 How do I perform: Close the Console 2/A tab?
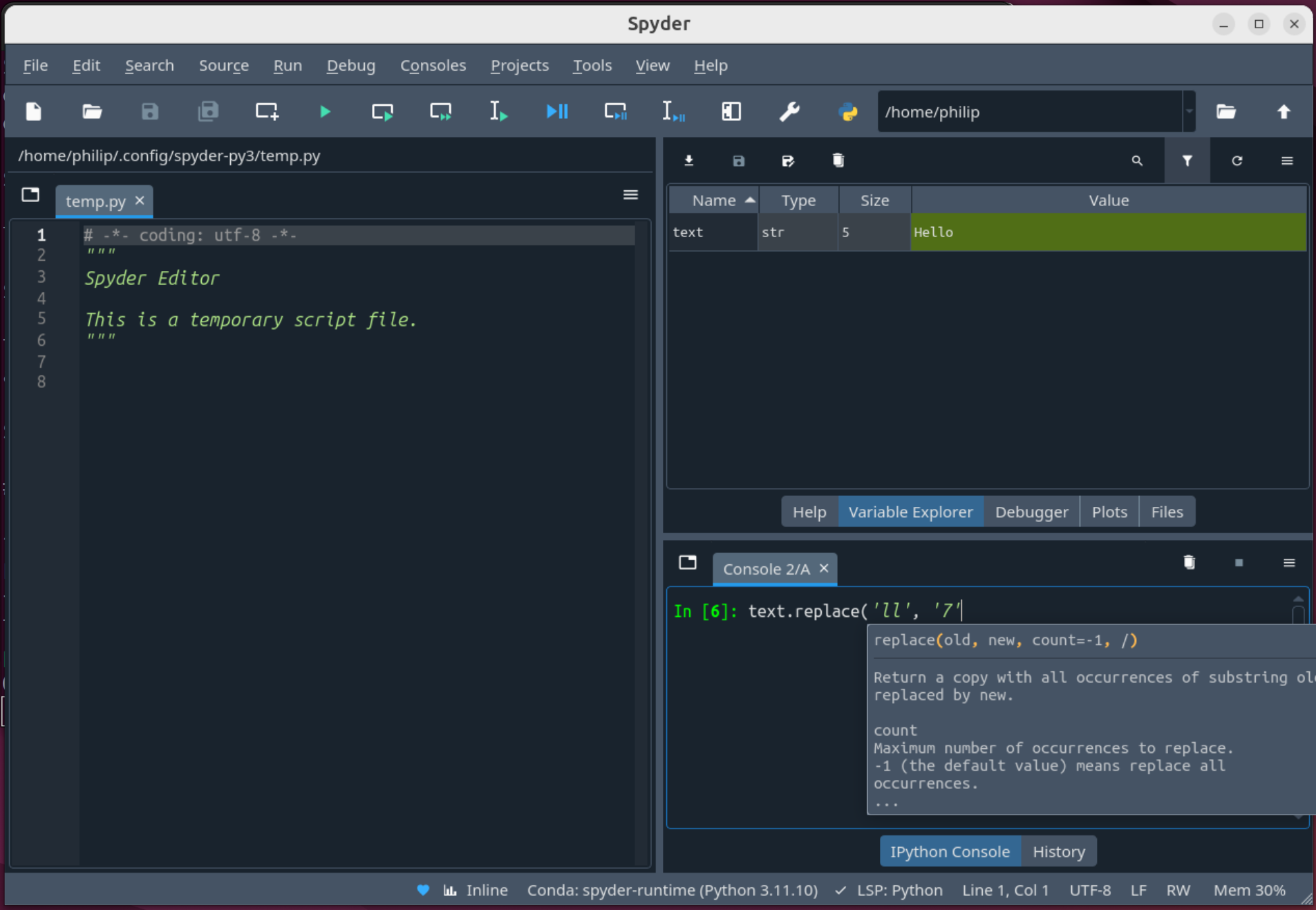click(824, 568)
